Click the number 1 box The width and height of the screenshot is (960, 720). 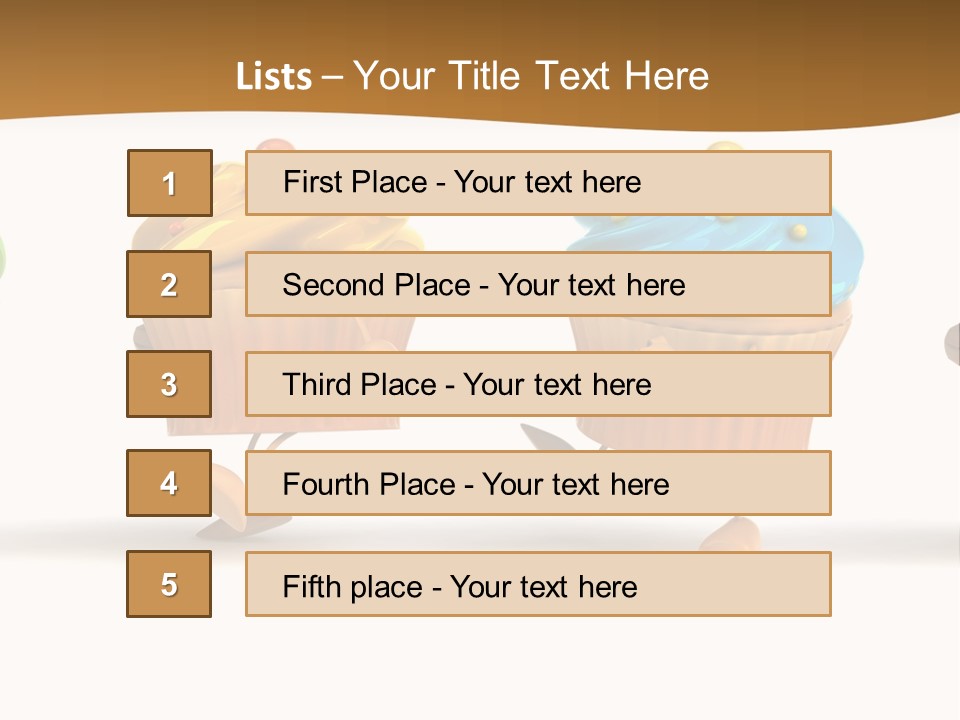pos(170,183)
